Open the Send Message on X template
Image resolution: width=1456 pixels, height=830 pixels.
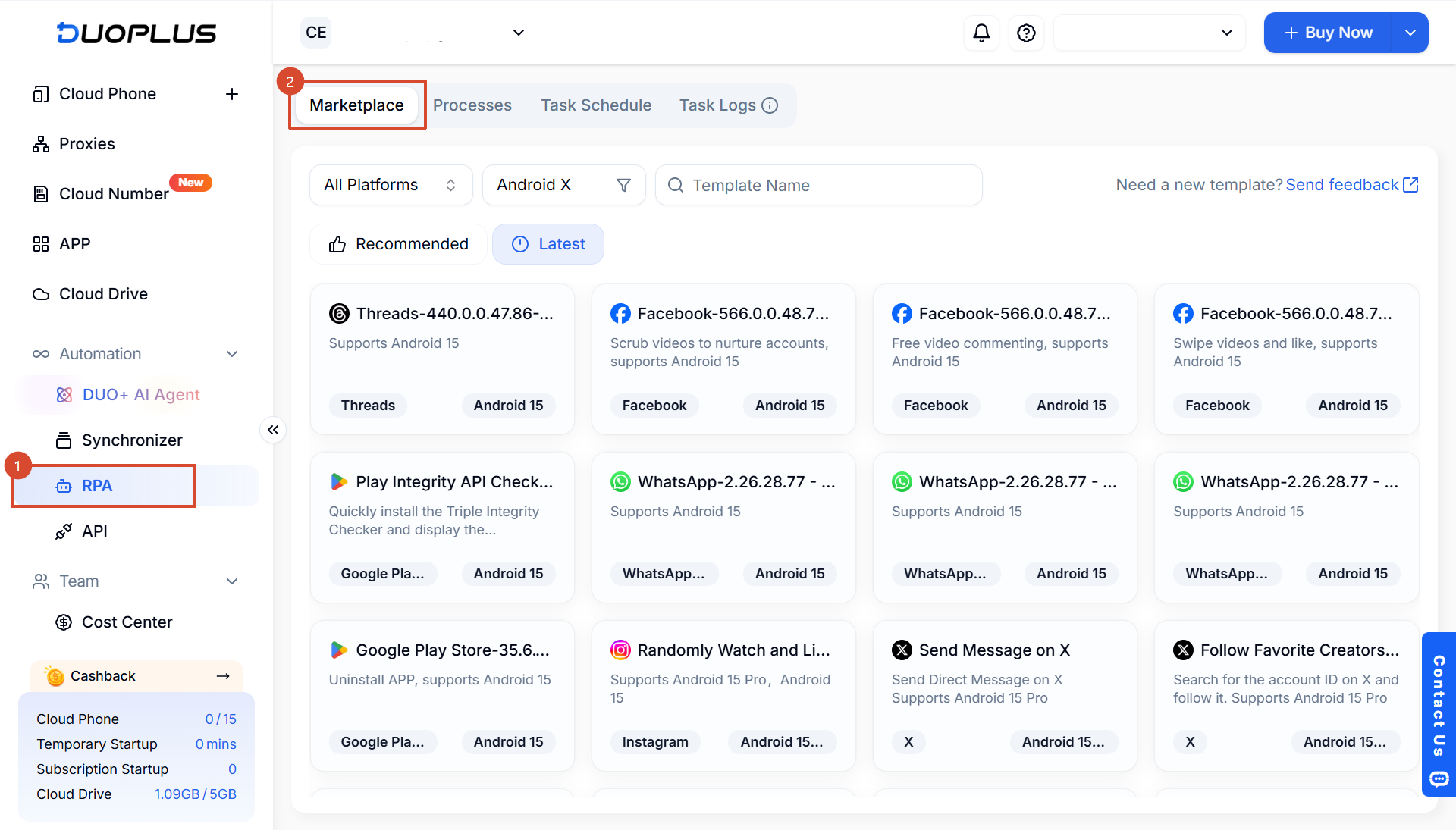1005,696
